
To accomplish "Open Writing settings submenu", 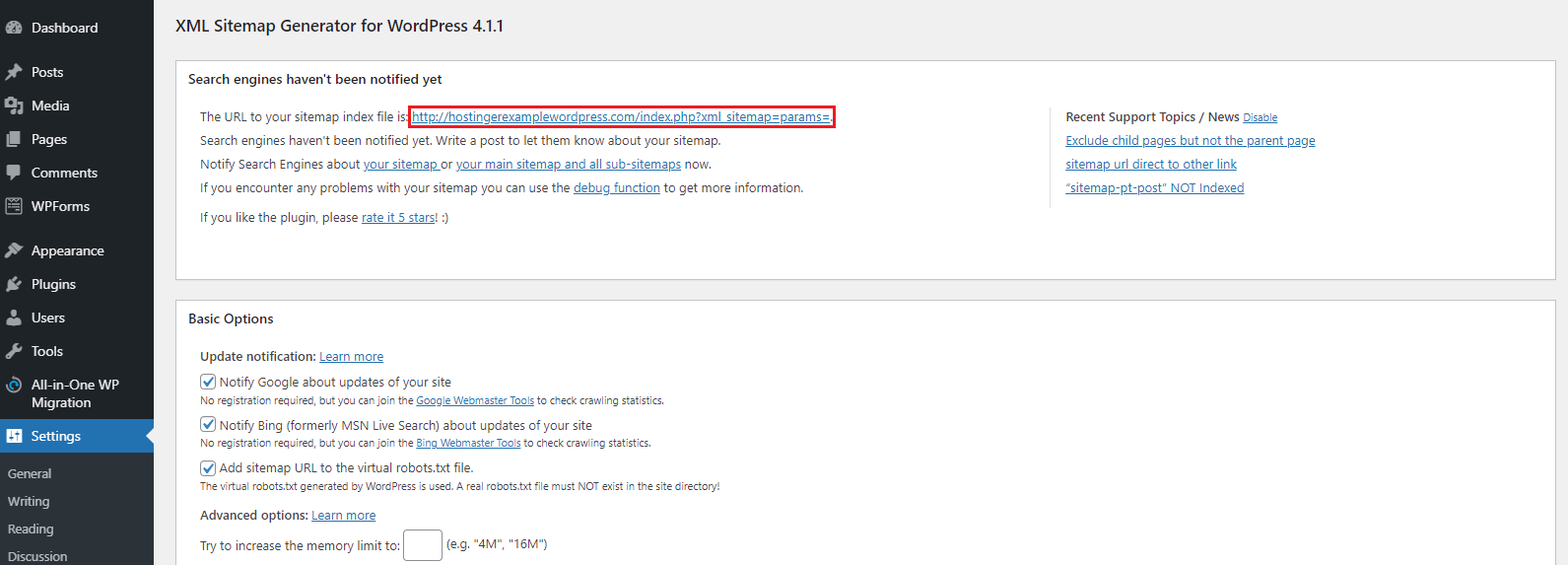I will (x=29, y=502).
